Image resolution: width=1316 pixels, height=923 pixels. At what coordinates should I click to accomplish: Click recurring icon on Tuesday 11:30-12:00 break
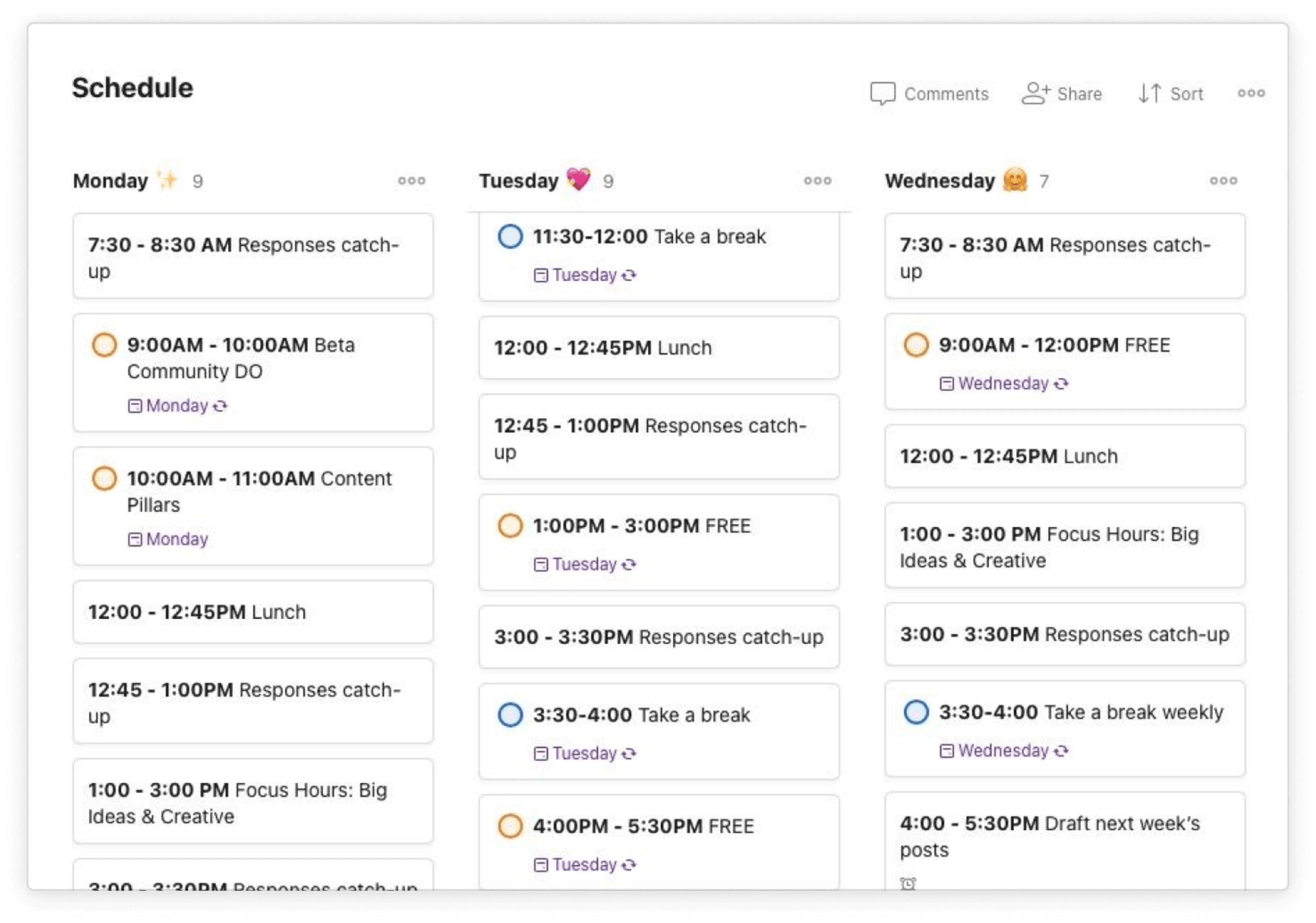click(x=629, y=276)
